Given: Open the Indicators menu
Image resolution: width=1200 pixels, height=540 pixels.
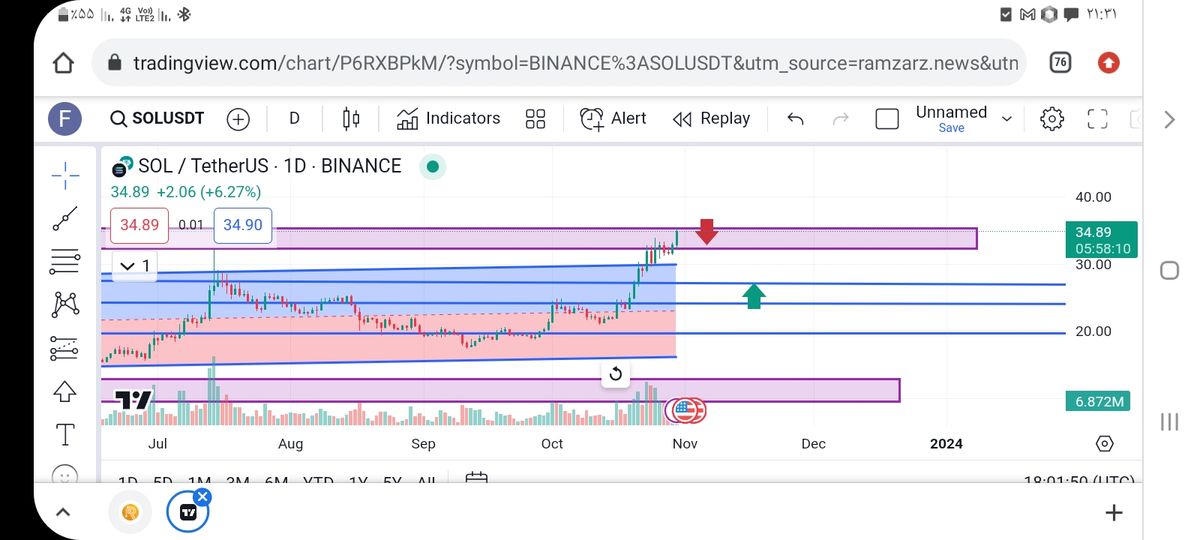Looking at the screenshot, I should 448,119.
